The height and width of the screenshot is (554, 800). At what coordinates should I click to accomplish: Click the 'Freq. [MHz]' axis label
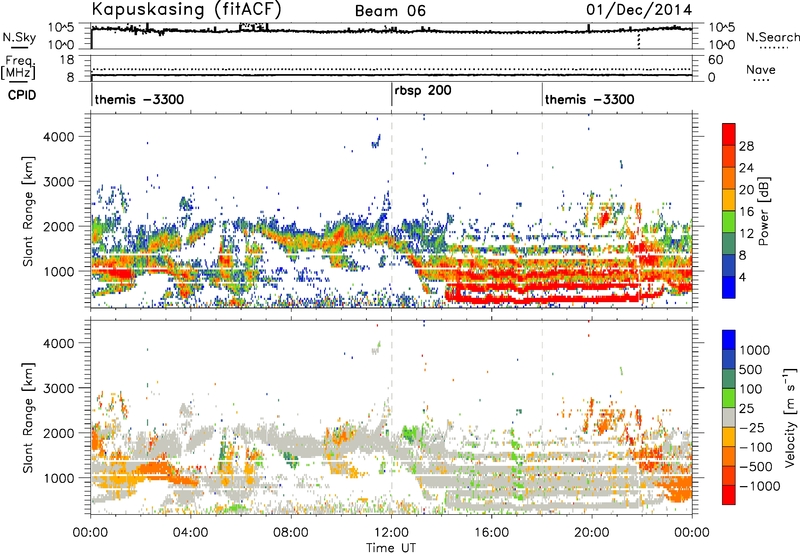[19, 68]
